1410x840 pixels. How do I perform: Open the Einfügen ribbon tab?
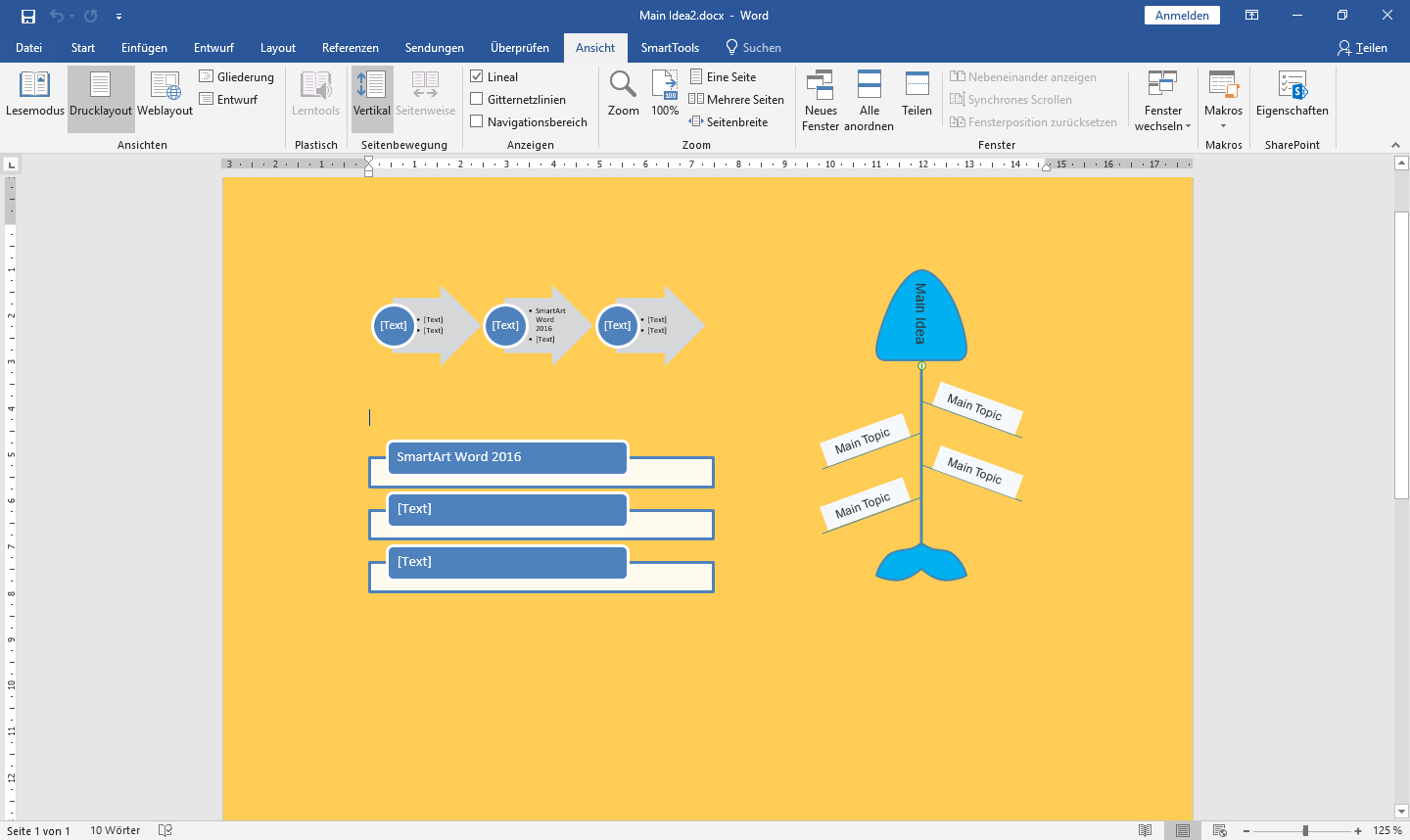[144, 48]
